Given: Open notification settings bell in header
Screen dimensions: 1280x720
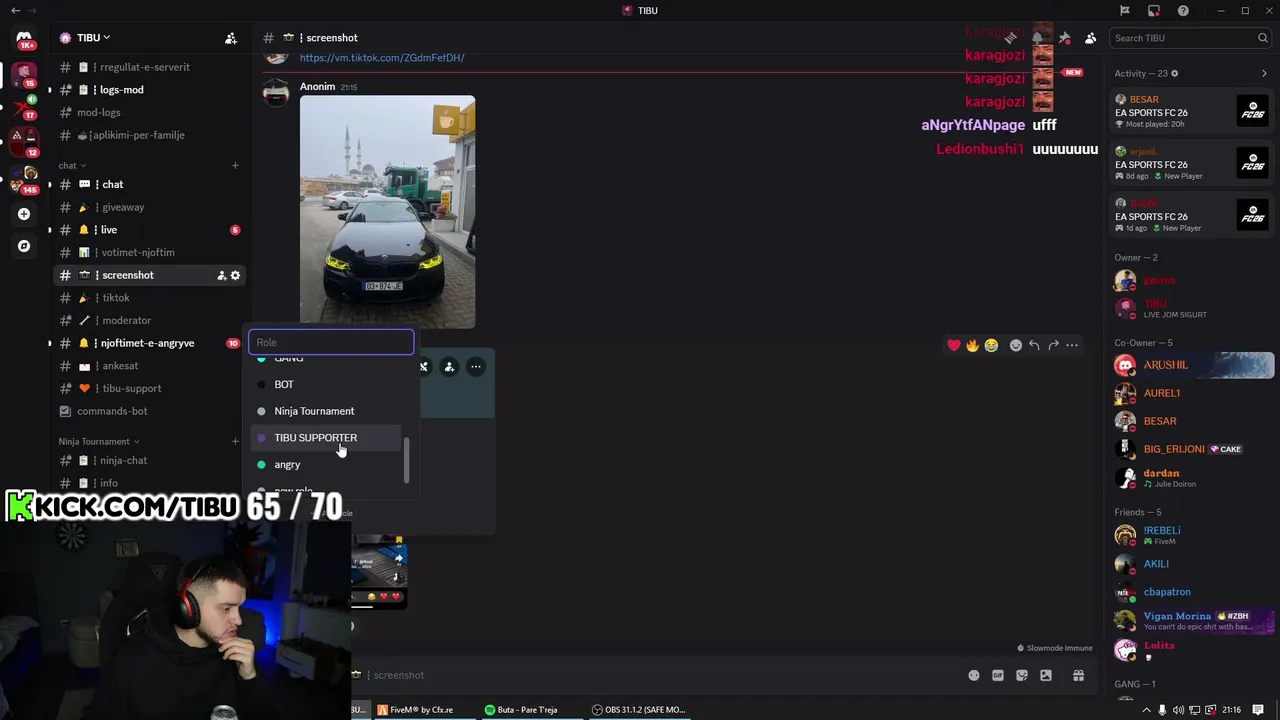Looking at the screenshot, I should (1038, 38).
